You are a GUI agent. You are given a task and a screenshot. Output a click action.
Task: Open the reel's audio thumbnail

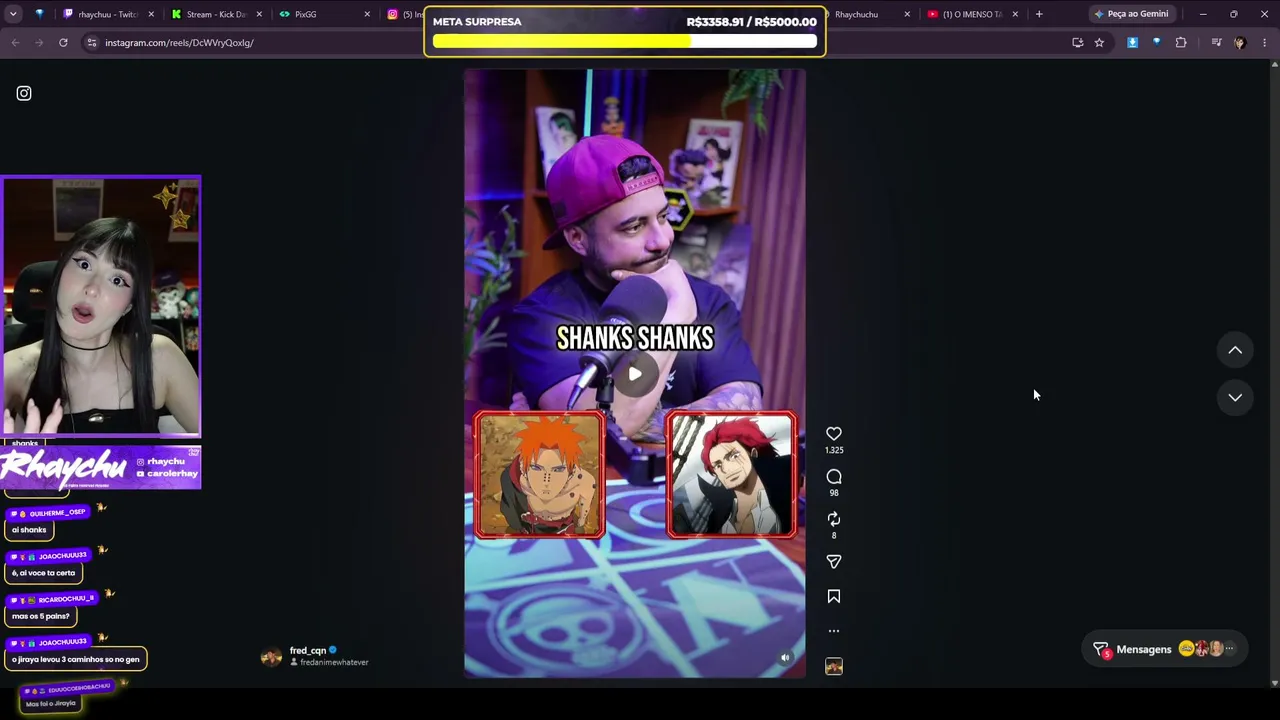(834, 667)
